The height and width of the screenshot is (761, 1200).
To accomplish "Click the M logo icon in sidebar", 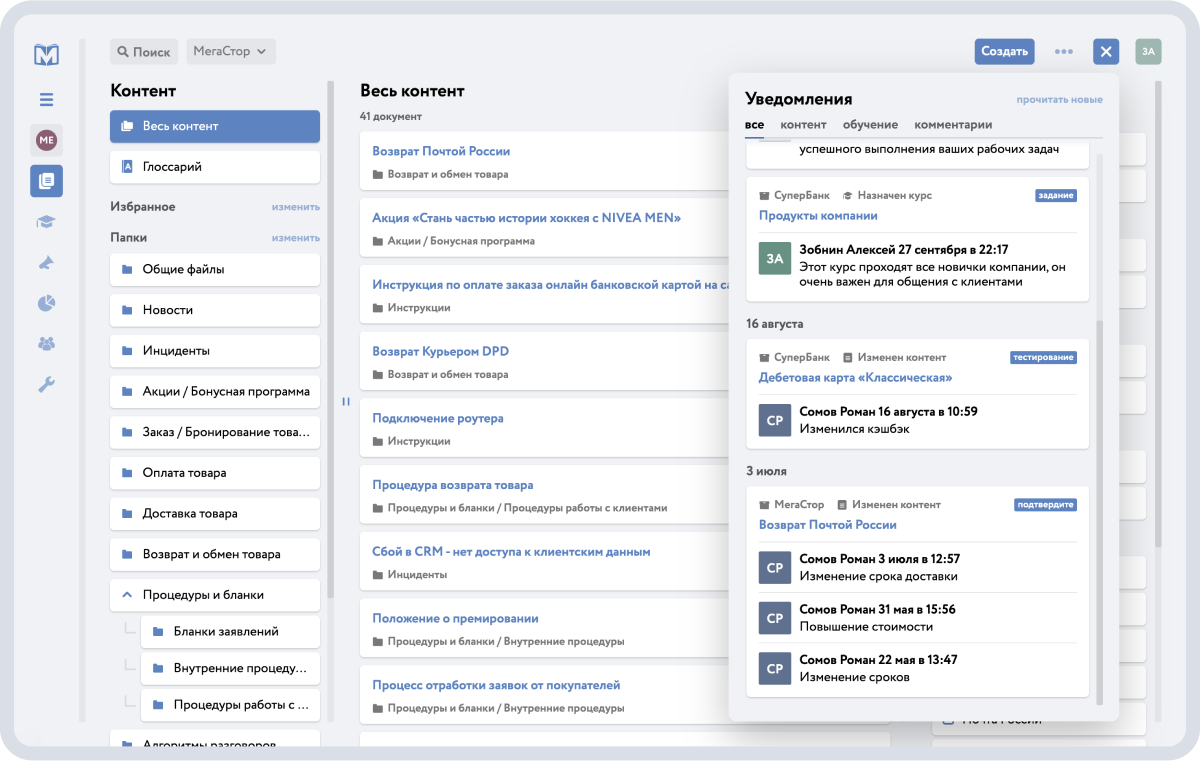I will click(46, 54).
